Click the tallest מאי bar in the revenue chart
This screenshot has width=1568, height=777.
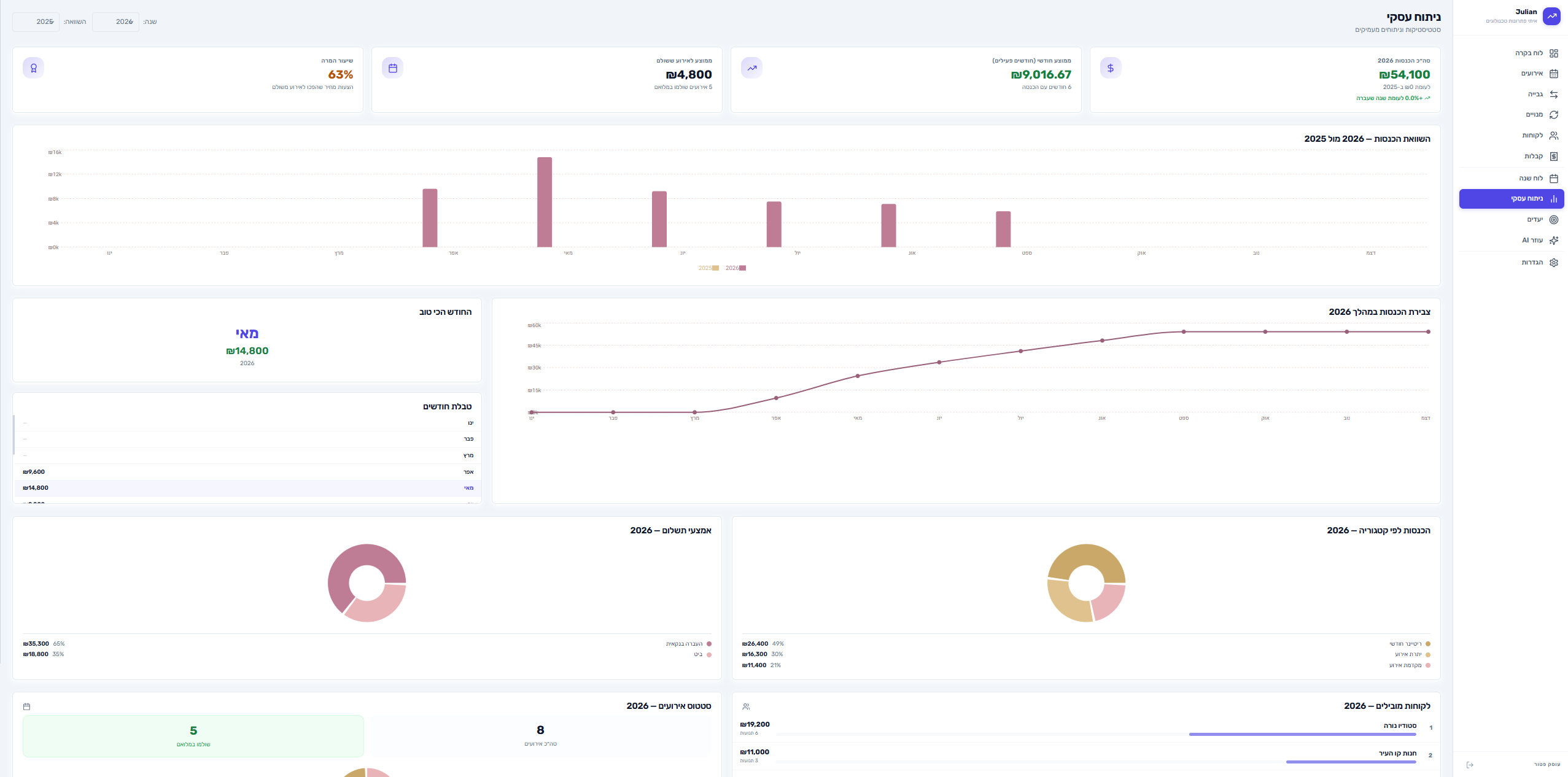[x=545, y=202]
